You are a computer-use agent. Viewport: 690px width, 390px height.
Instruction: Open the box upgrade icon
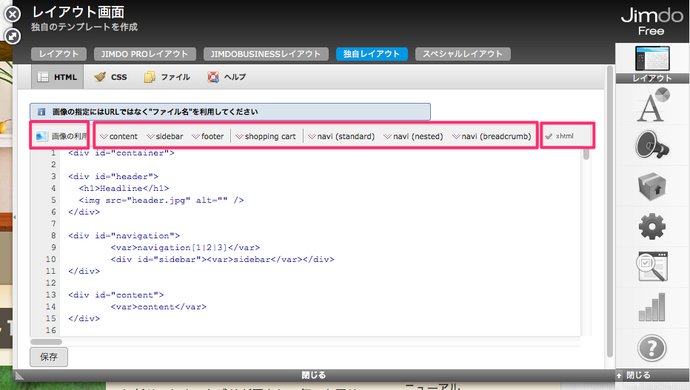[x=652, y=187]
